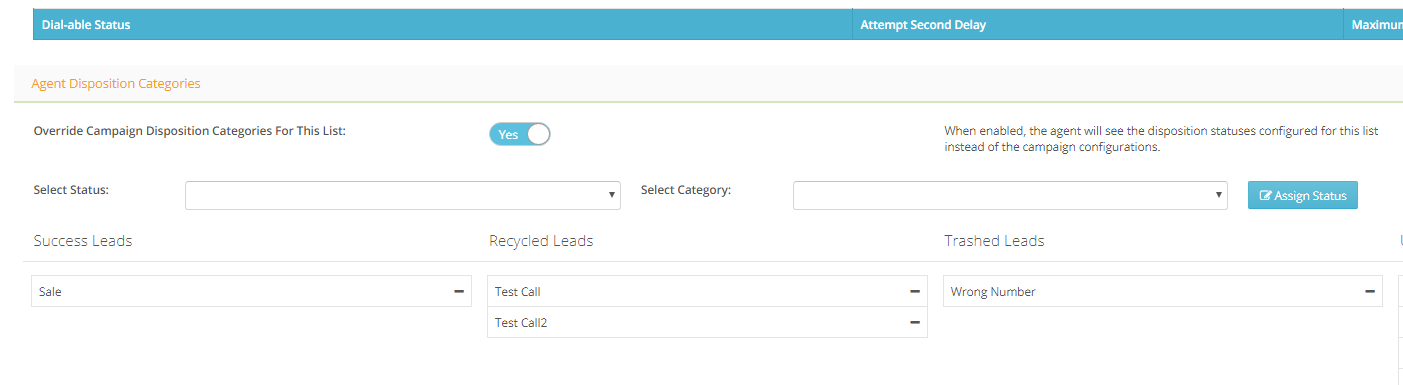Select the Wrong Number entry in Trashed Leads
1403x385 pixels.
(x=1163, y=291)
